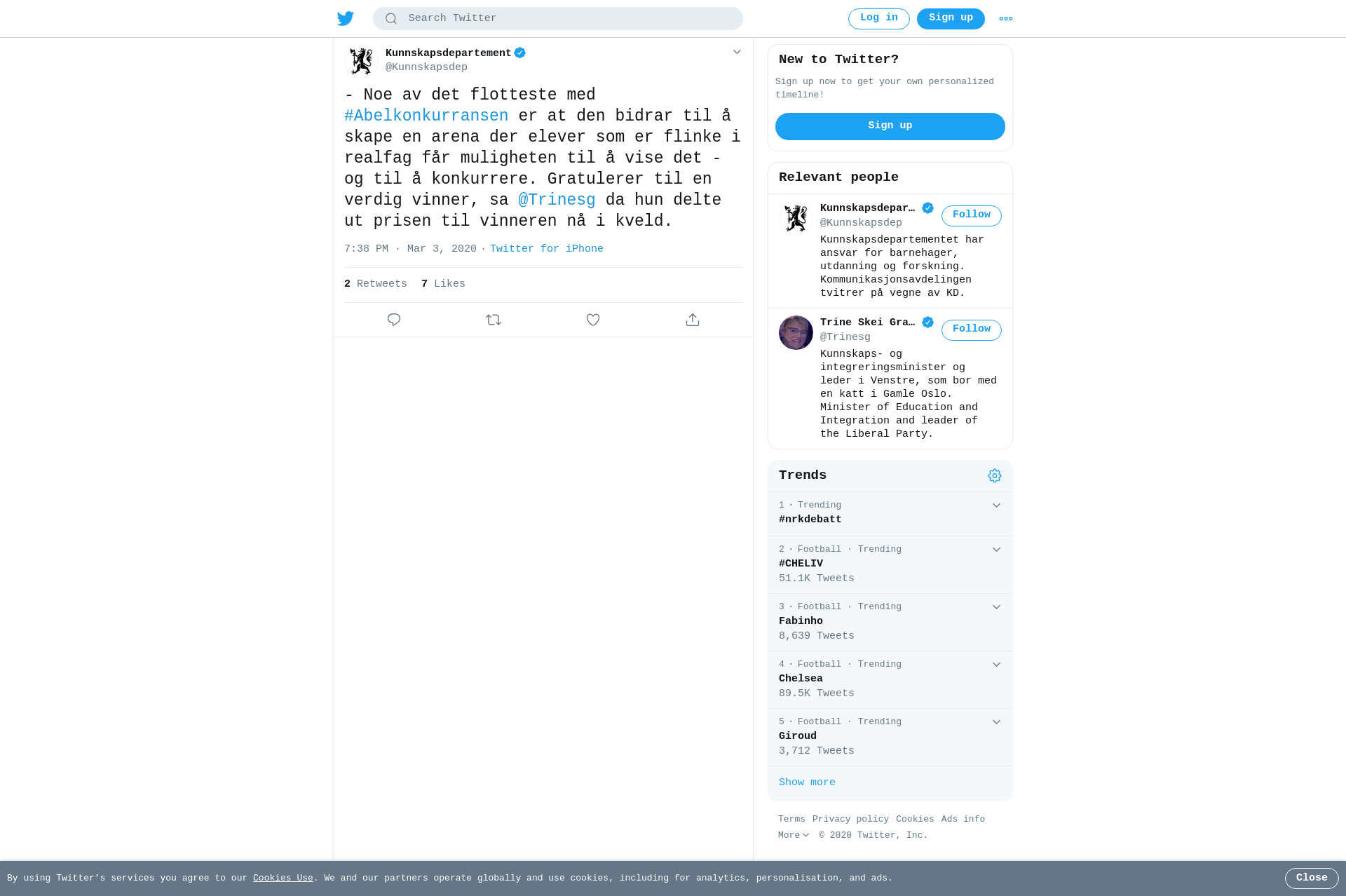Click the Log in button
The image size is (1346, 896).
[x=878, y=19]
